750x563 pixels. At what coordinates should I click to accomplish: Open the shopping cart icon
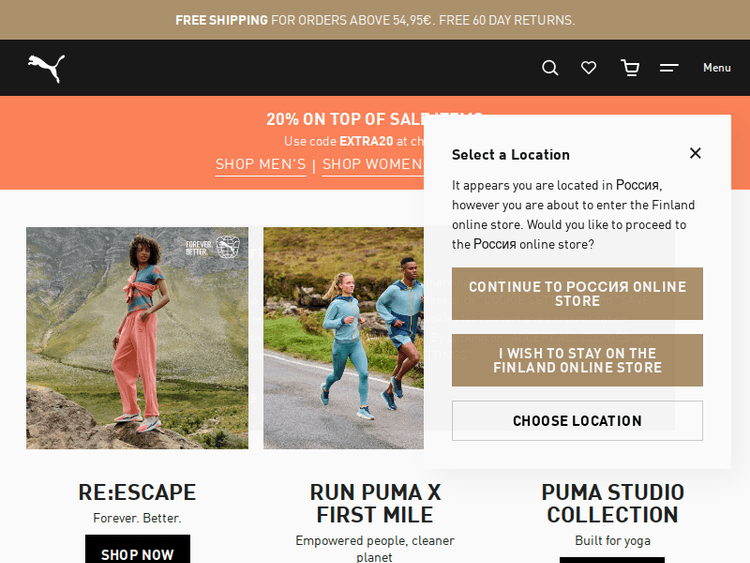(630, 68)
